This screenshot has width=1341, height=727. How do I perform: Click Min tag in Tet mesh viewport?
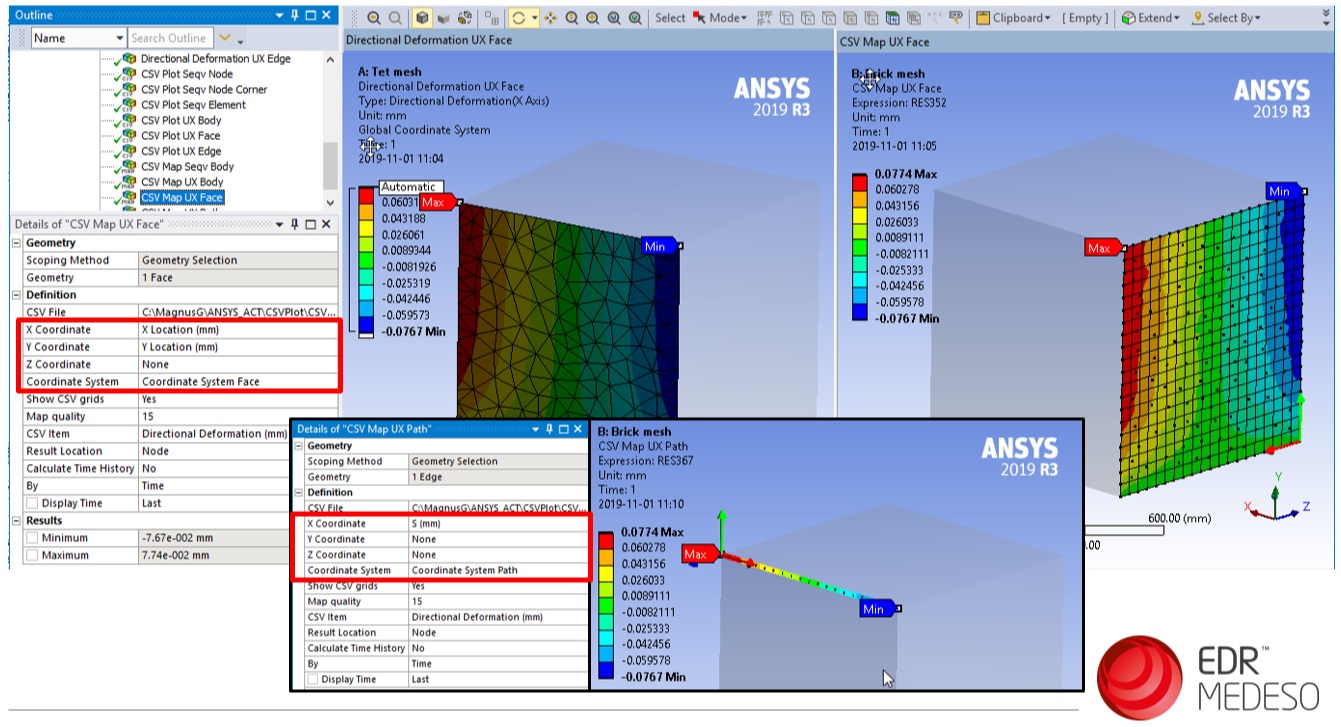[x=659, y=246]
